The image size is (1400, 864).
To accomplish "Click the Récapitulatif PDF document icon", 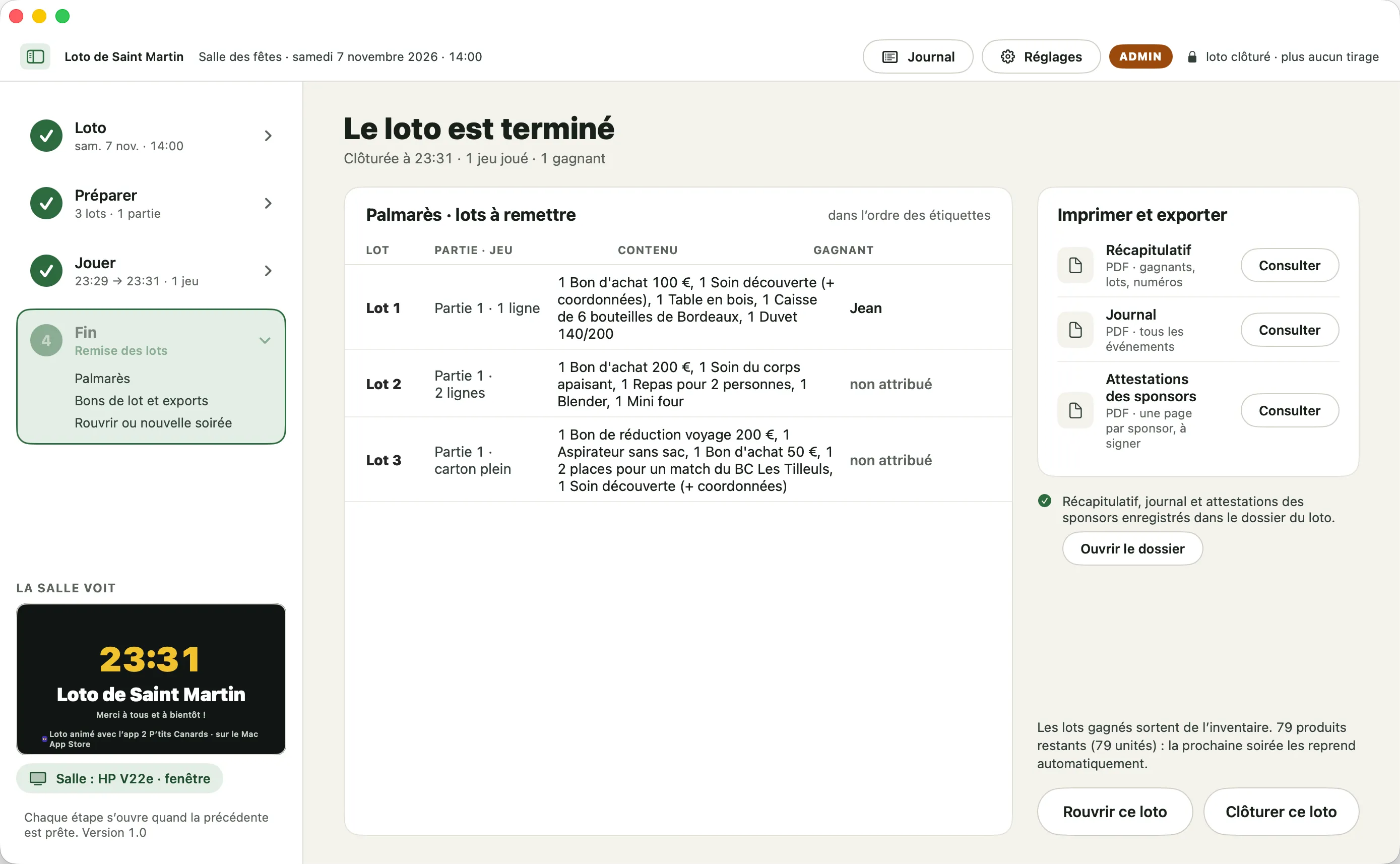I will click(x=1075, y=265).
